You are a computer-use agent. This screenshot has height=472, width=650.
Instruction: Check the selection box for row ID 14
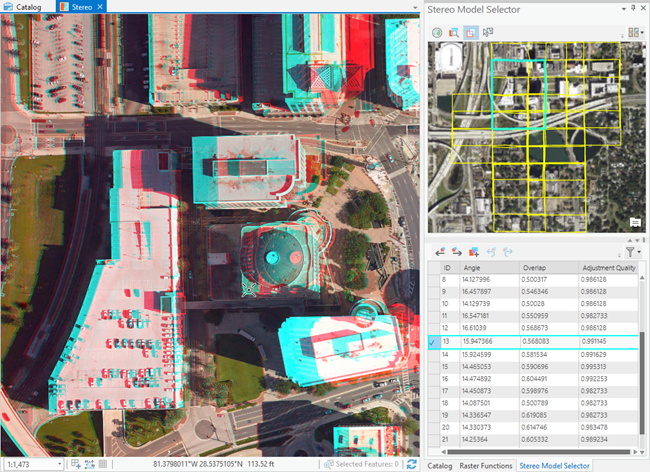(434, 355)
